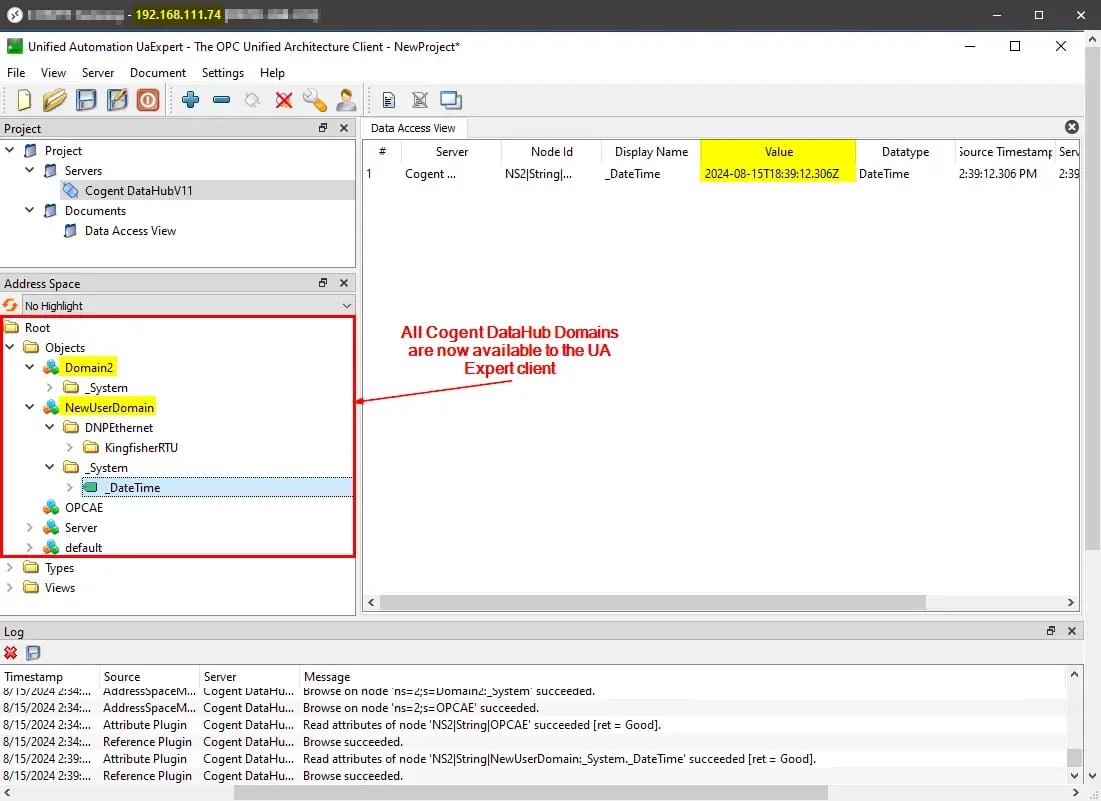
Task: Save the project with the floppy disk icon
Action: click(87, 100)
